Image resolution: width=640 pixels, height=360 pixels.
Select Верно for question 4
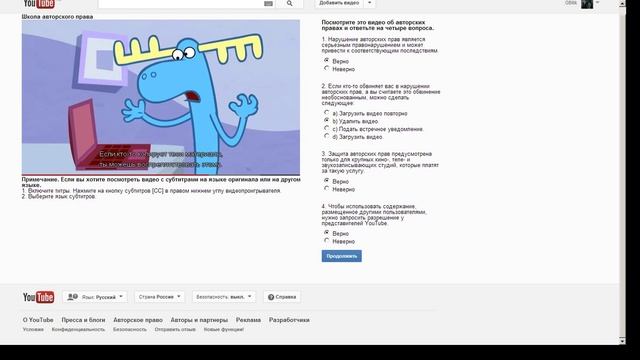(327, 233)
